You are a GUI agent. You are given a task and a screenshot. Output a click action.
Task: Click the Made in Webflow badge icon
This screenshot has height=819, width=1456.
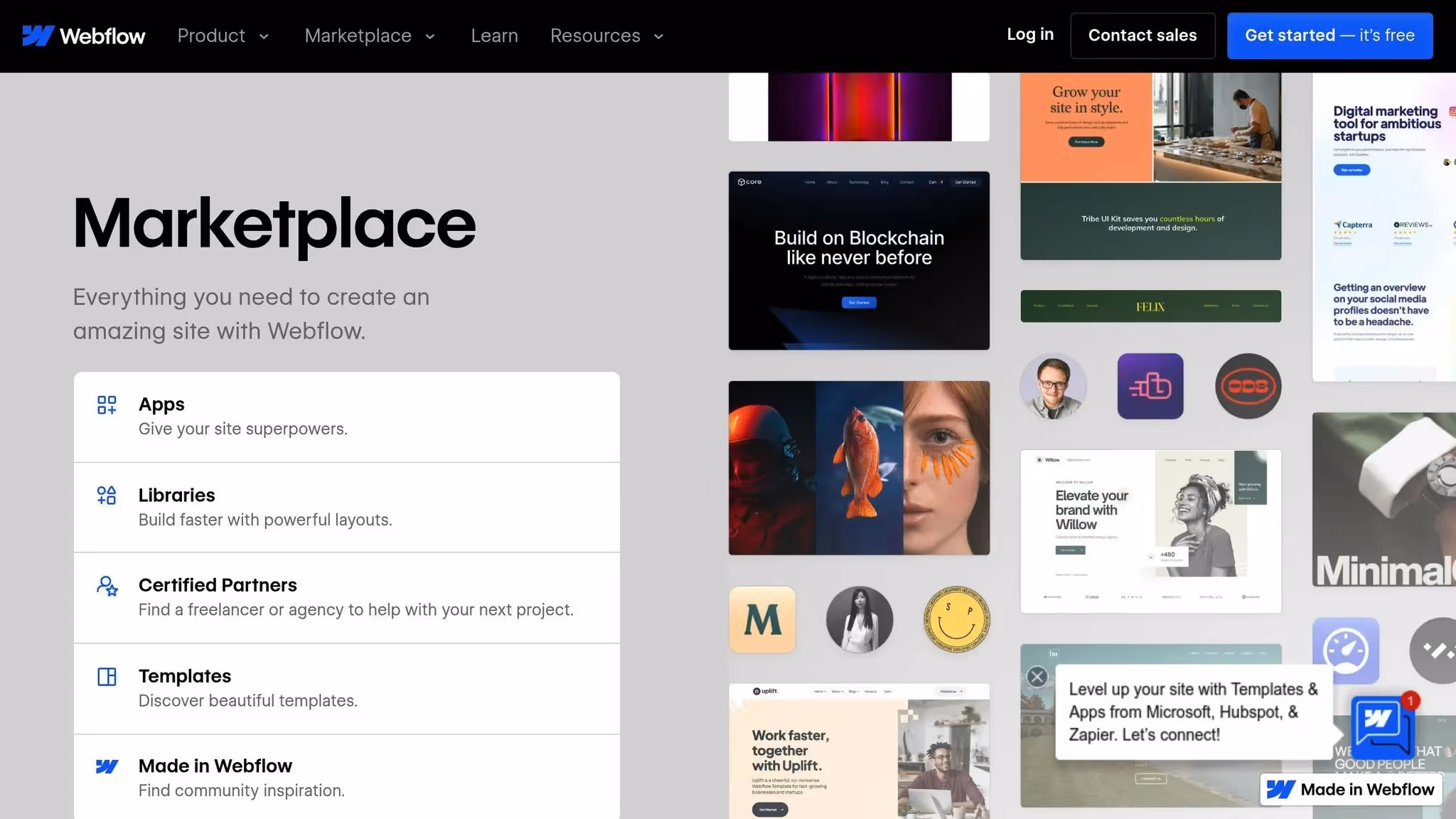(x=1280, y=789)
